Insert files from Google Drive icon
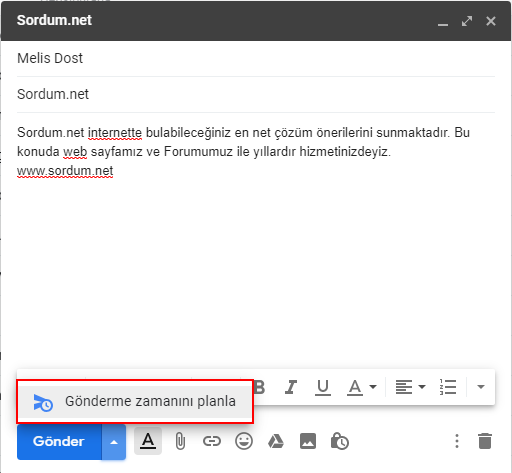The height and width of the screenshot is (473, 512). pos(276,441)
